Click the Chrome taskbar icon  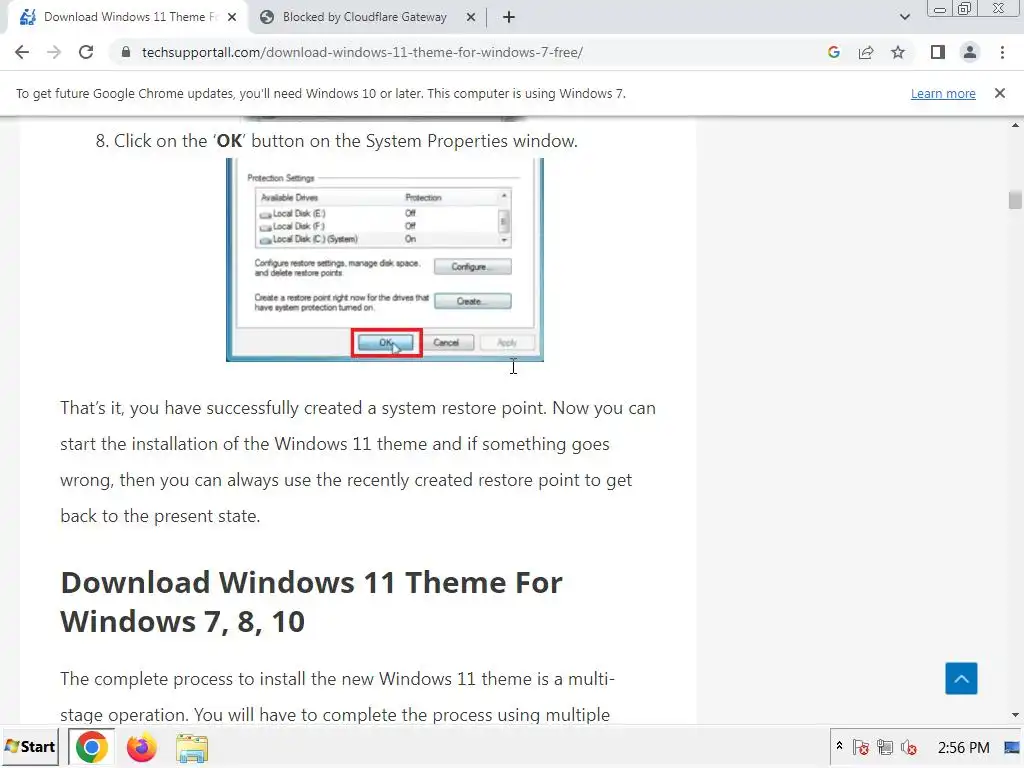[91, 747]
